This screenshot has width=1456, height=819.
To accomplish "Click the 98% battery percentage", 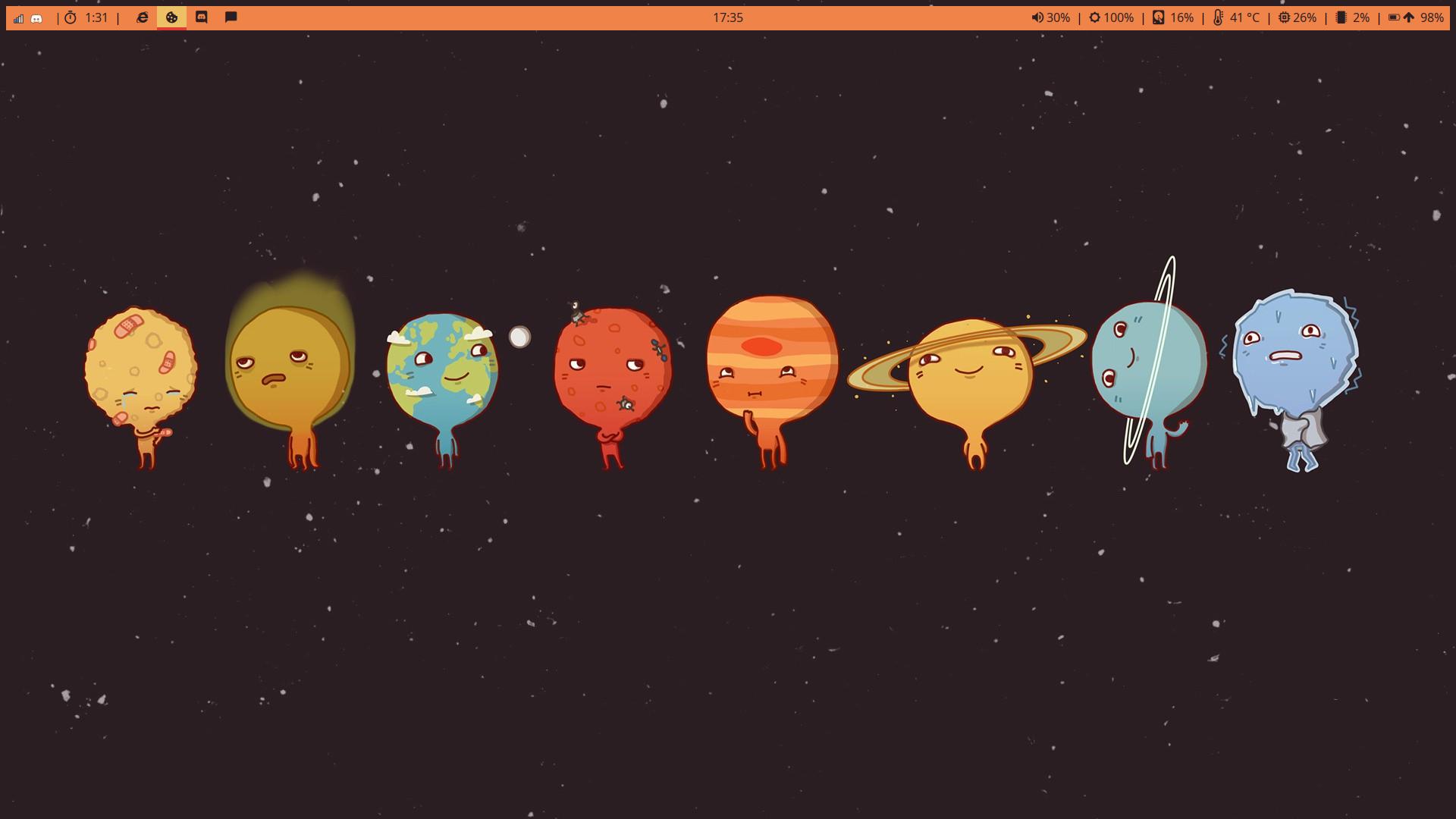I will pos(1432,17).
